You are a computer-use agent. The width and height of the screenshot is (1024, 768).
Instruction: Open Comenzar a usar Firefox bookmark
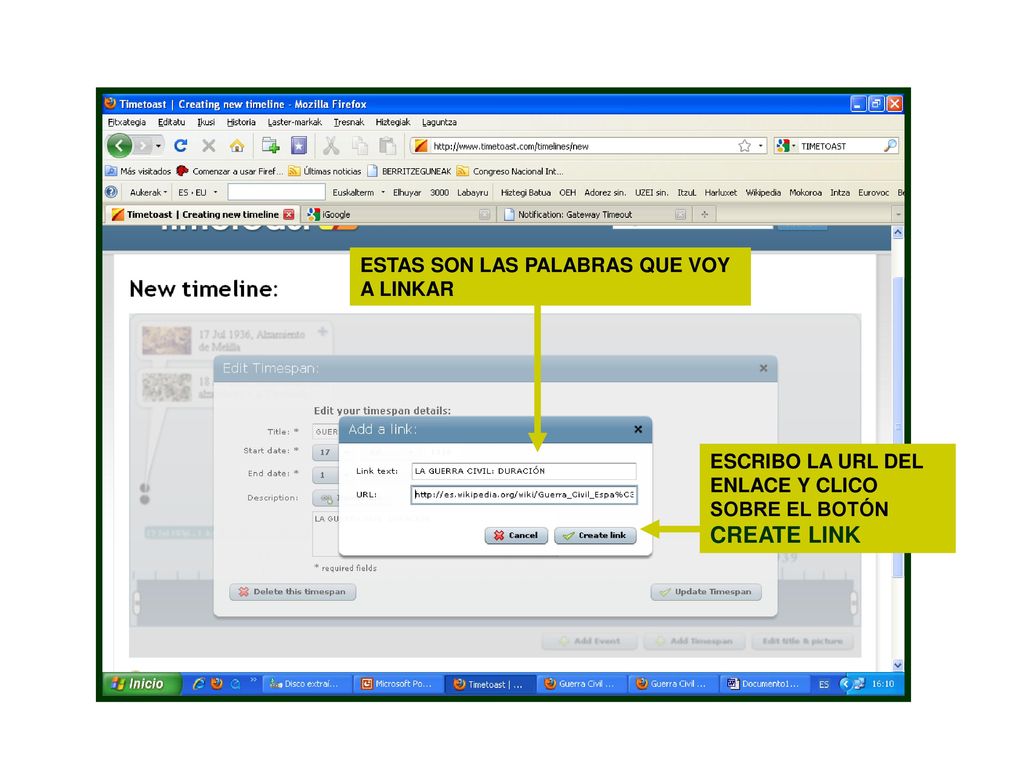coord(229,171)
